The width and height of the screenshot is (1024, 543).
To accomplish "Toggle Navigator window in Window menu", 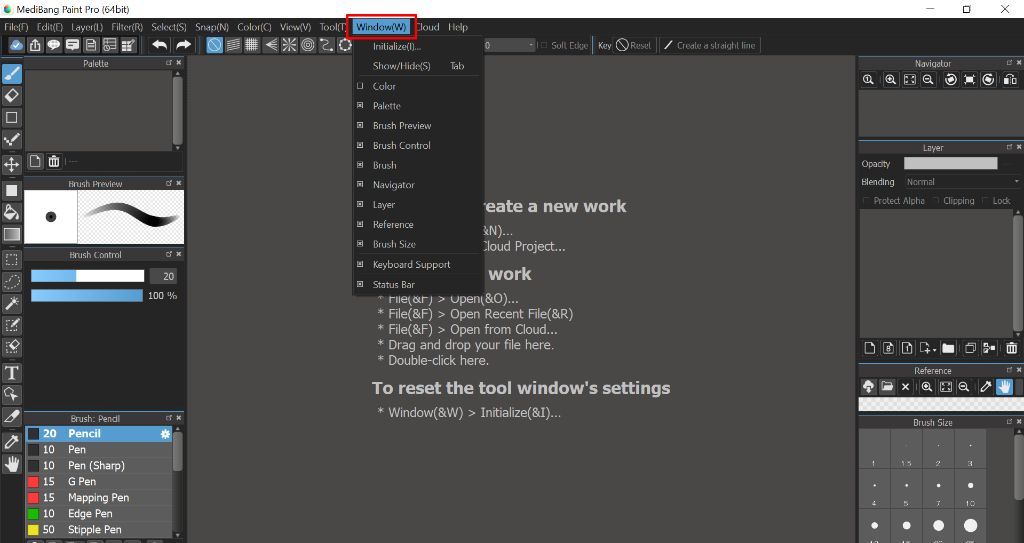I will (393, 185).
